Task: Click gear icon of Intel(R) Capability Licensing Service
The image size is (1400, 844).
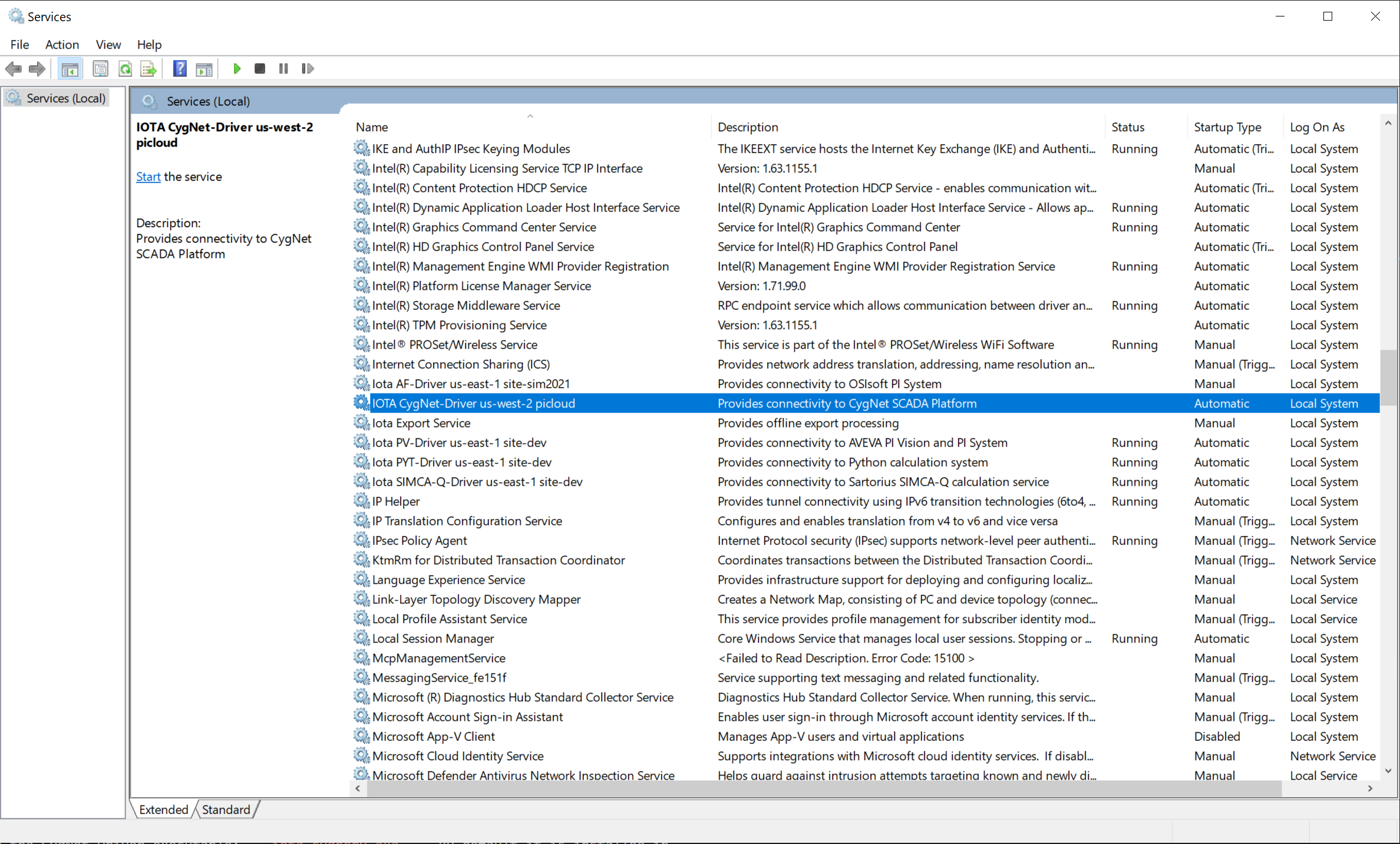Action: pyautogui.click(x=361, y=168)
